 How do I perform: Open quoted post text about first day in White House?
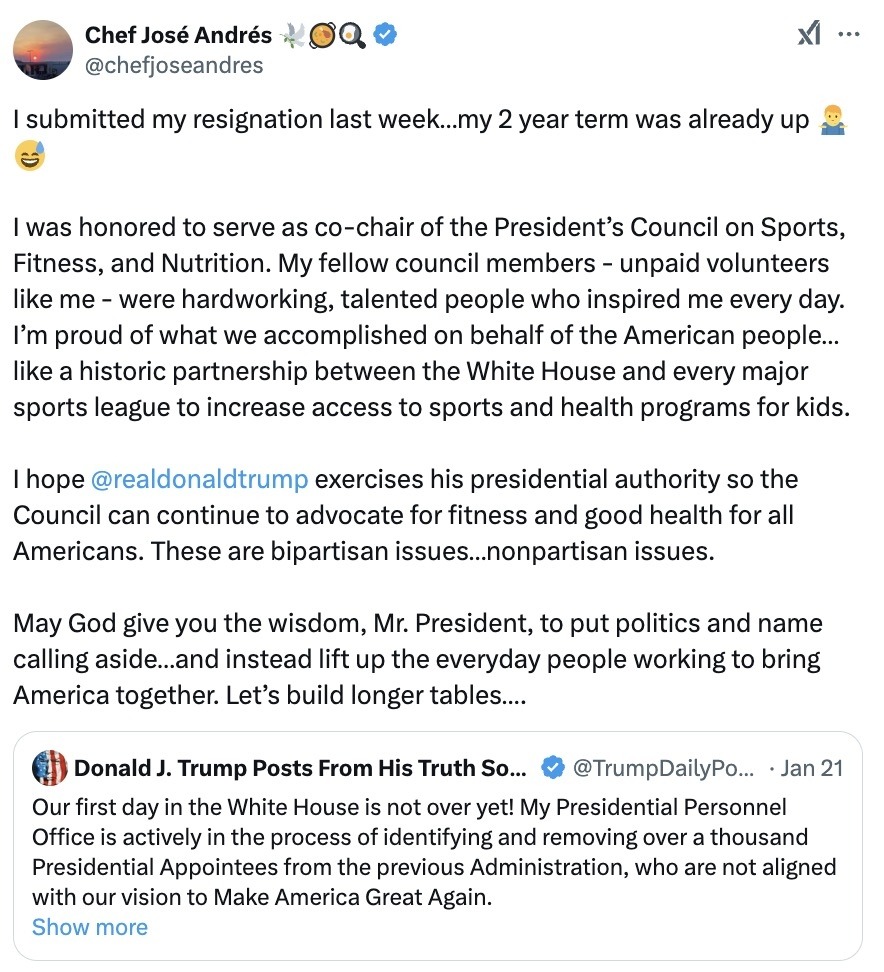(430, 851)
